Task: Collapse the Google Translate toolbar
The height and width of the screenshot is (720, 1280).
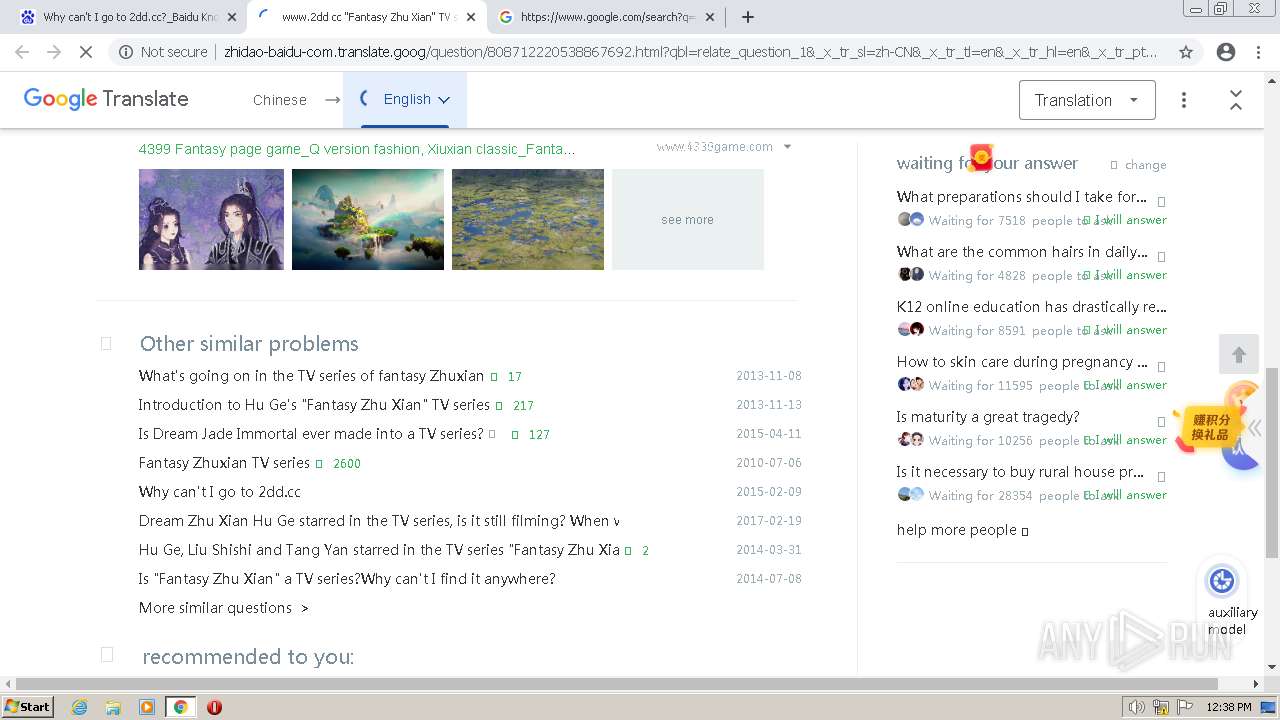Action: pos(1236,100)
